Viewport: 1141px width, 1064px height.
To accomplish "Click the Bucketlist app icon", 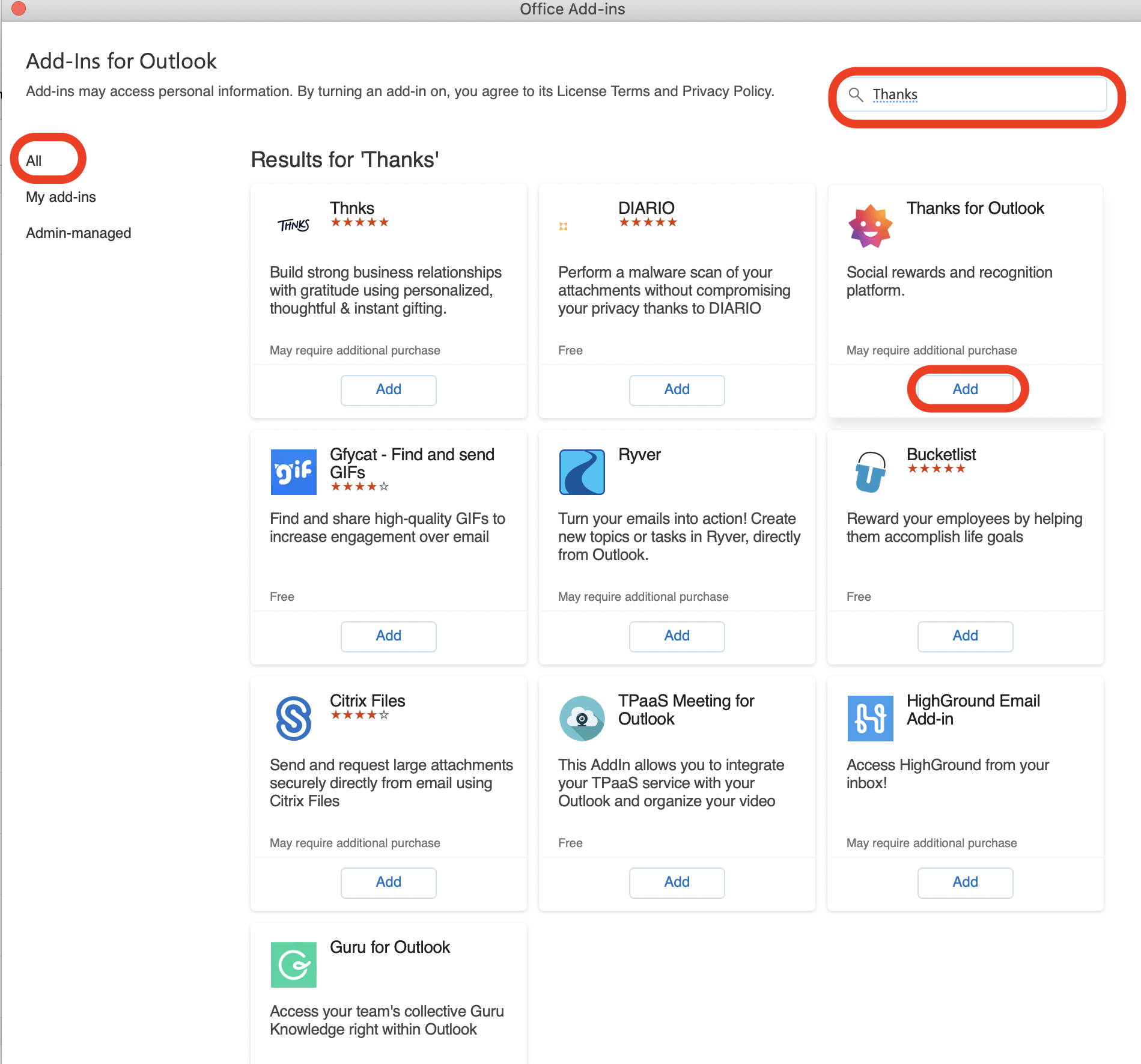I will (870, 472).
